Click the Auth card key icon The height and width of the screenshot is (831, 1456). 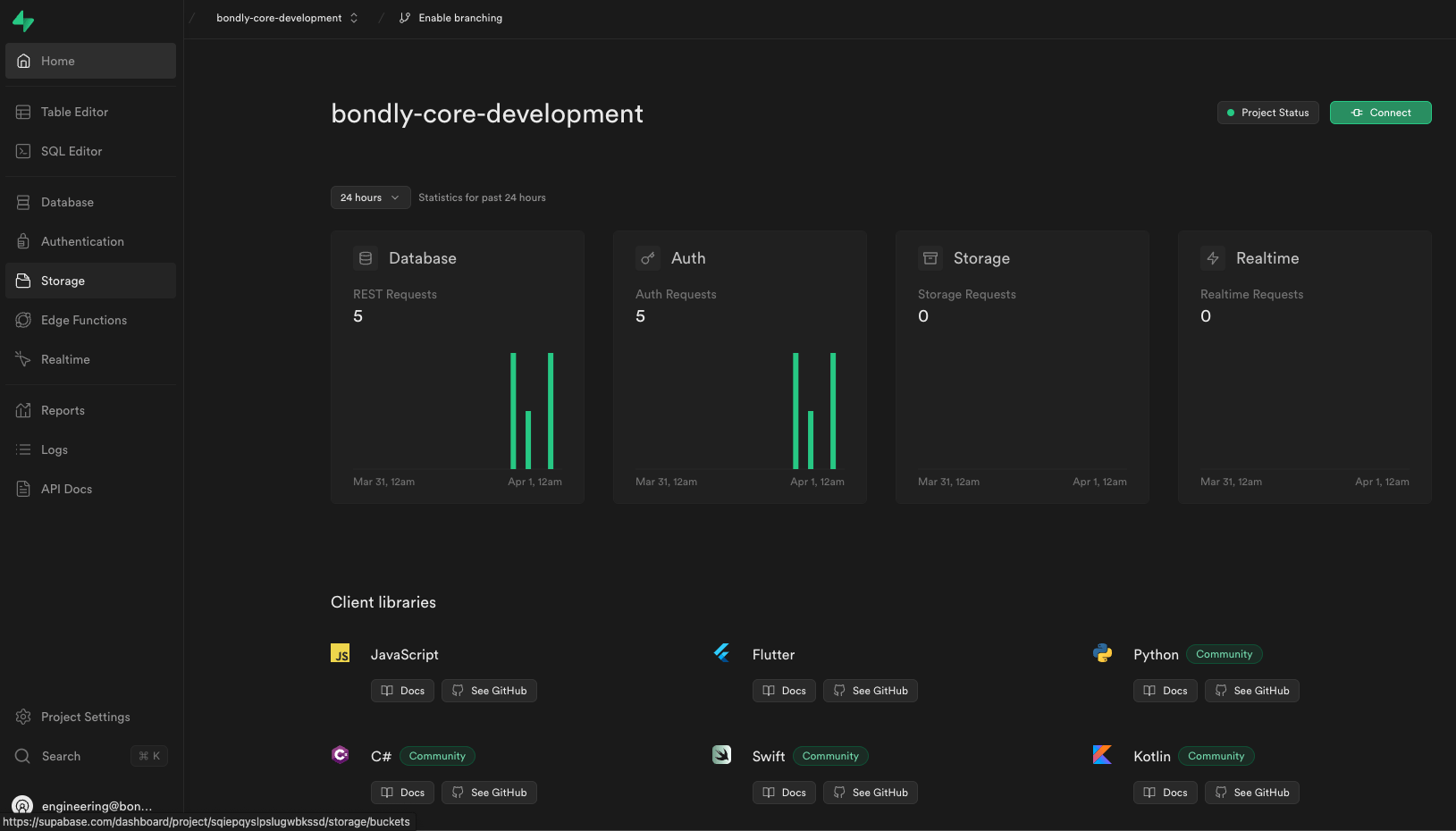point(648,258)
